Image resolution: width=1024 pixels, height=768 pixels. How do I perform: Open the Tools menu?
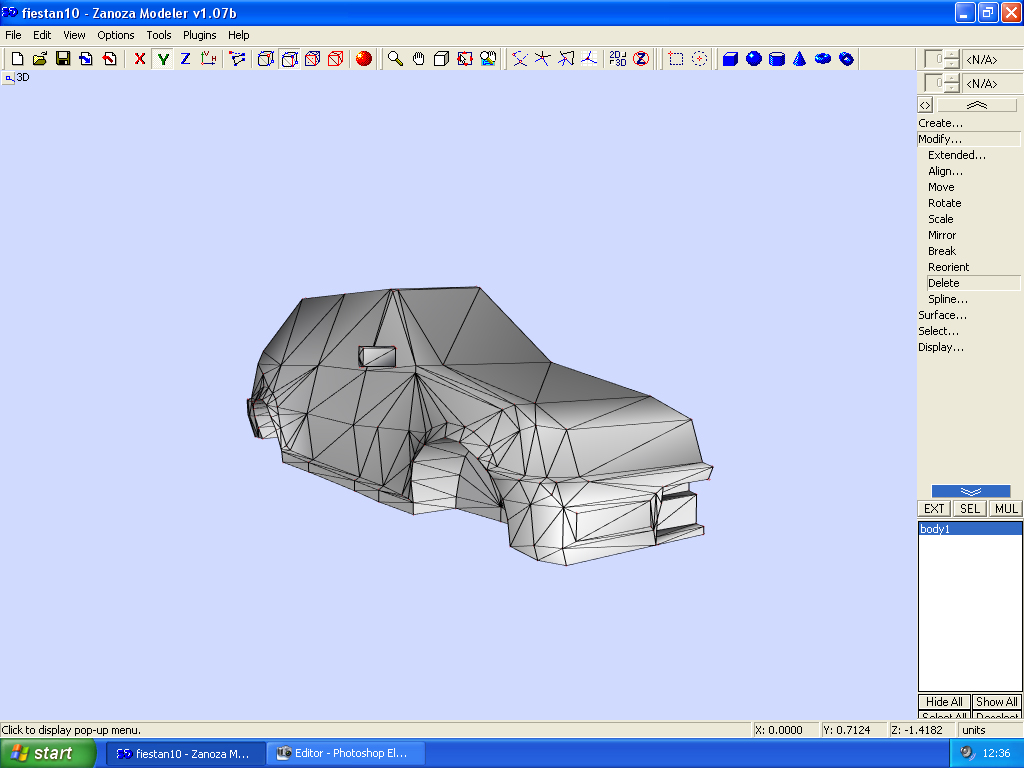(159, 35)
